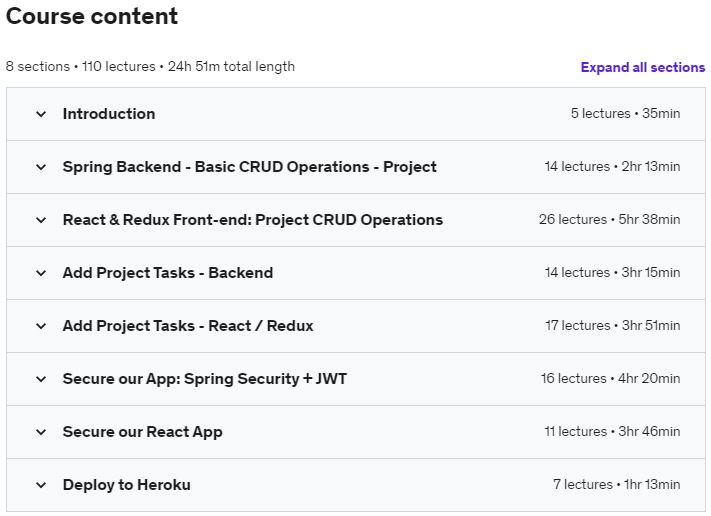Viewport: 711px width, 516px height.
Task: Open the Deploy to Heroku section title
Action: coord(126,485)
